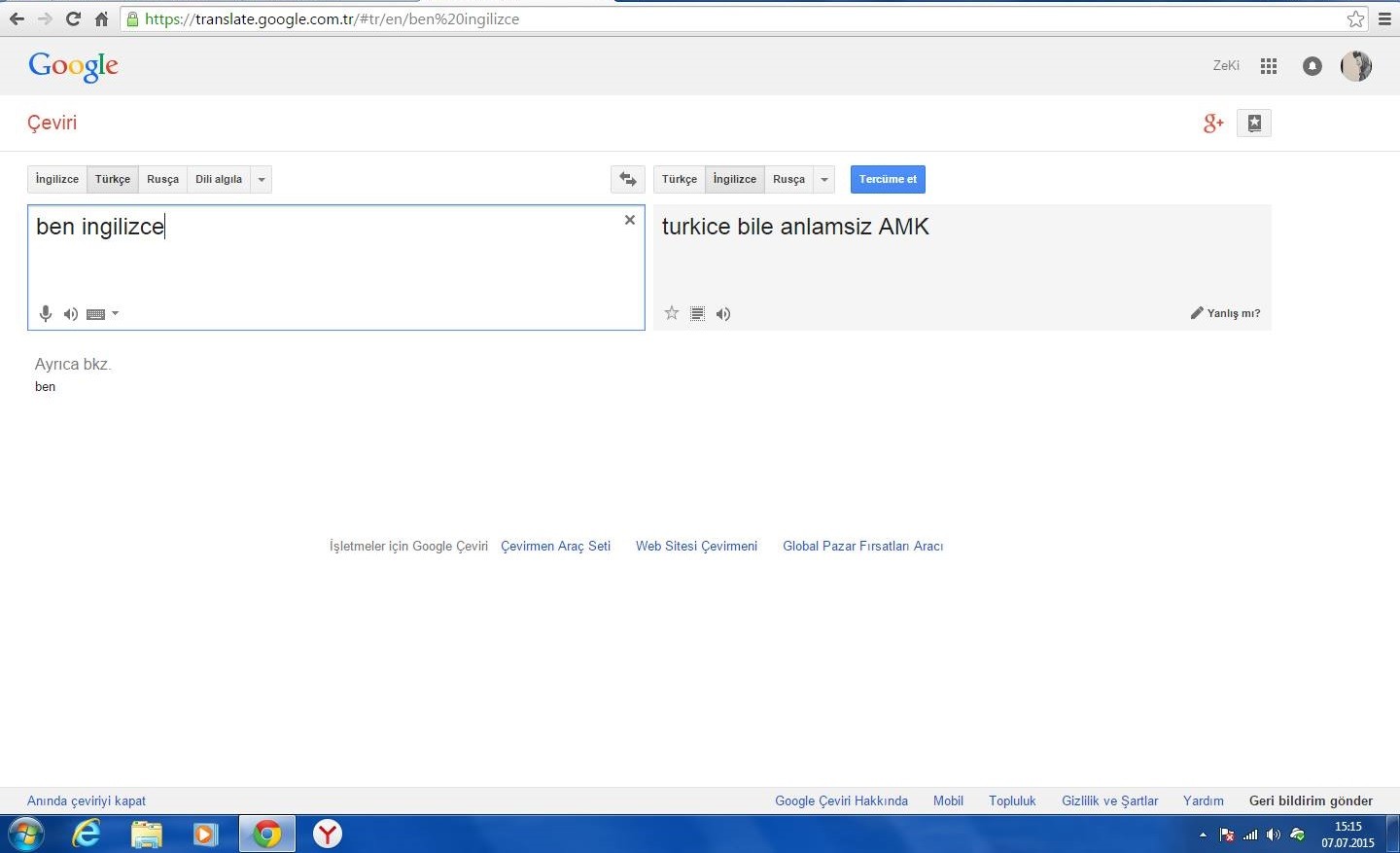
Task: Open Chrome hamburger menu
Action: [1385, 18]
